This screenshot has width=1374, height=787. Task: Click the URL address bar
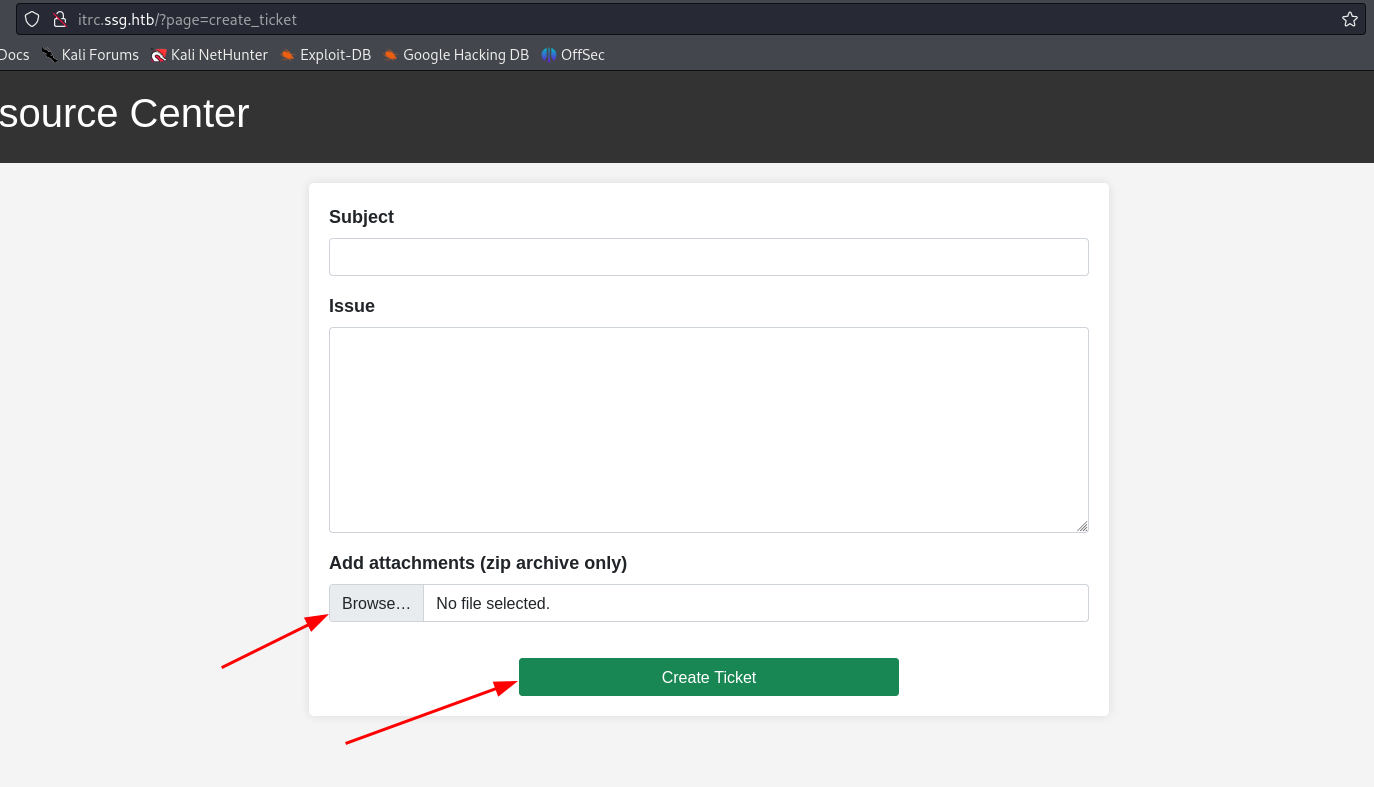click(x=700, y=19)
